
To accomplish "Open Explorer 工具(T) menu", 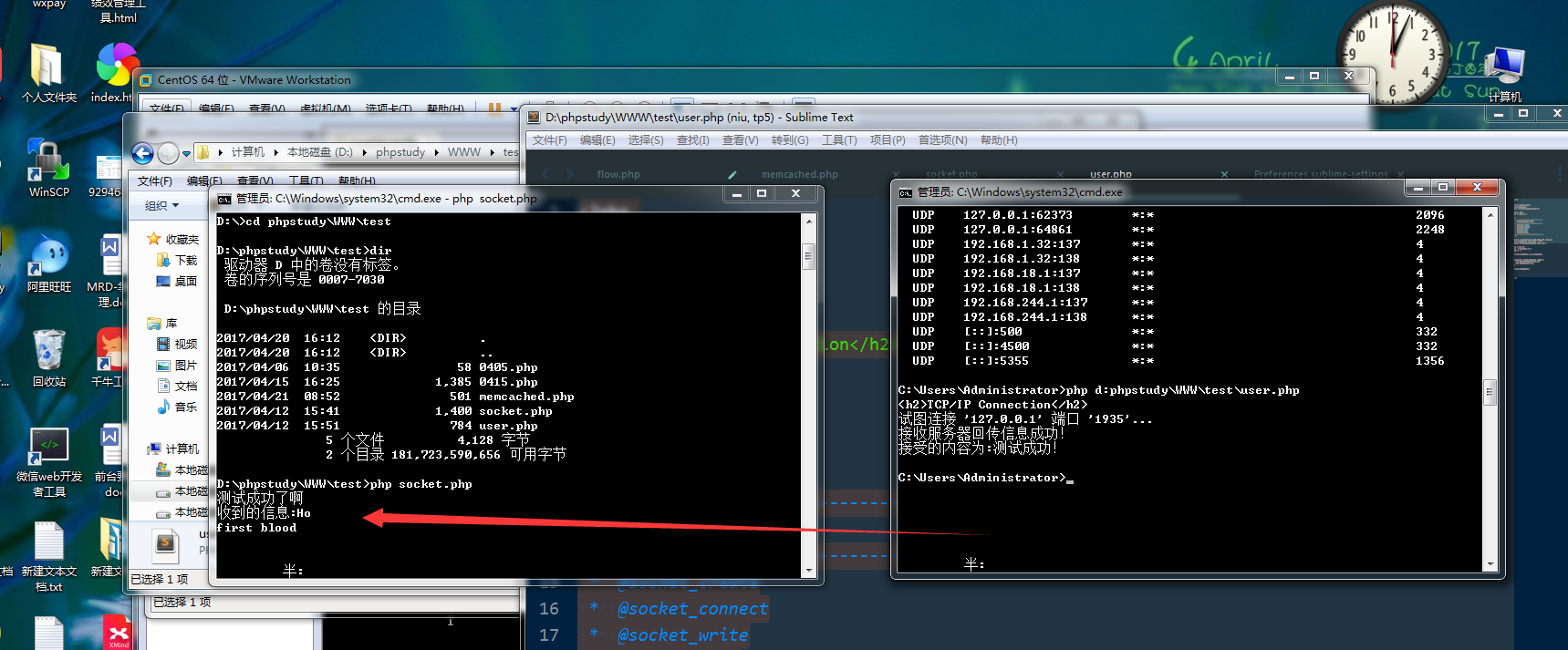I will point(306,181).
